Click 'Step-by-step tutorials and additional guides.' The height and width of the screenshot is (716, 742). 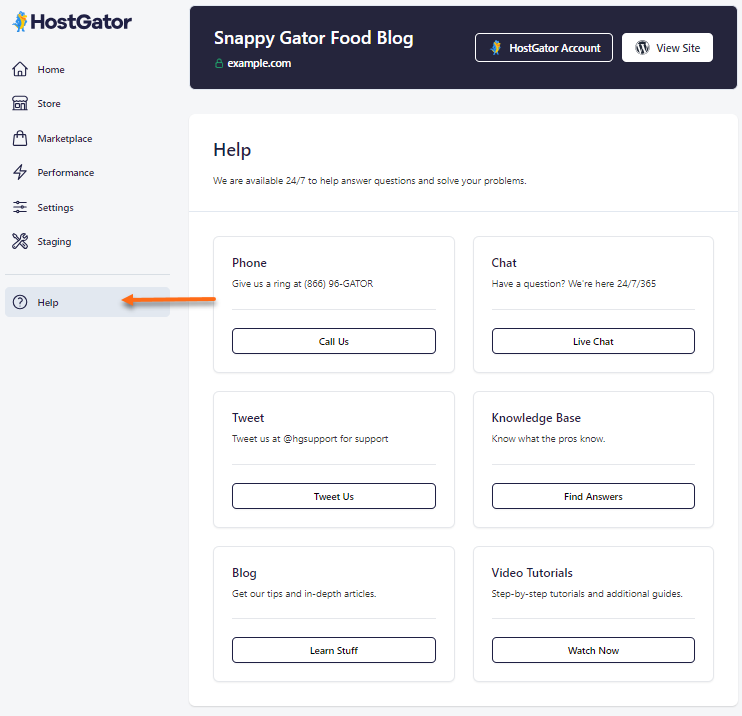click(587, 594)
